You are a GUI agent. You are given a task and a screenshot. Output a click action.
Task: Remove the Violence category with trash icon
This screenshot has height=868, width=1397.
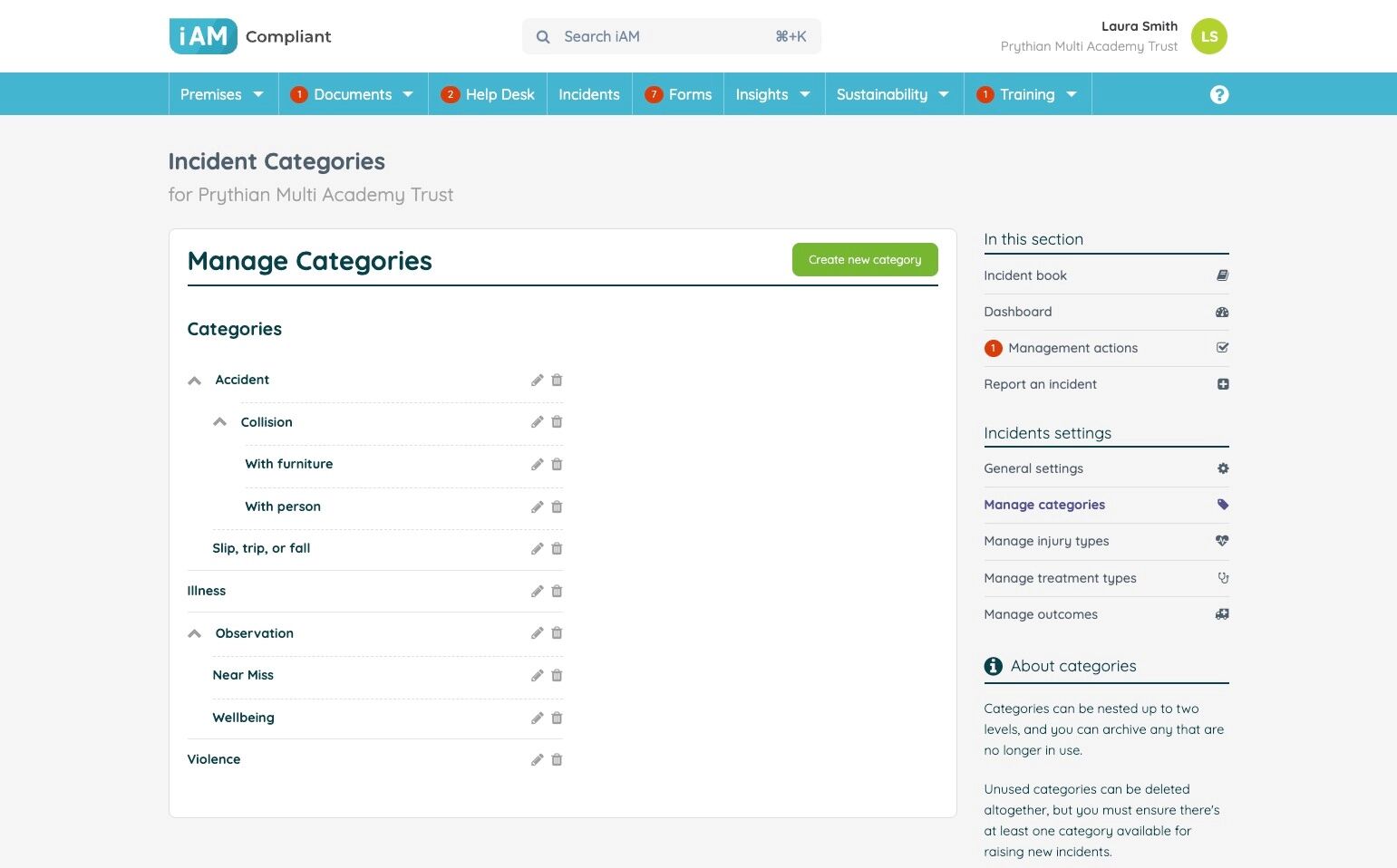coord(557,759)
